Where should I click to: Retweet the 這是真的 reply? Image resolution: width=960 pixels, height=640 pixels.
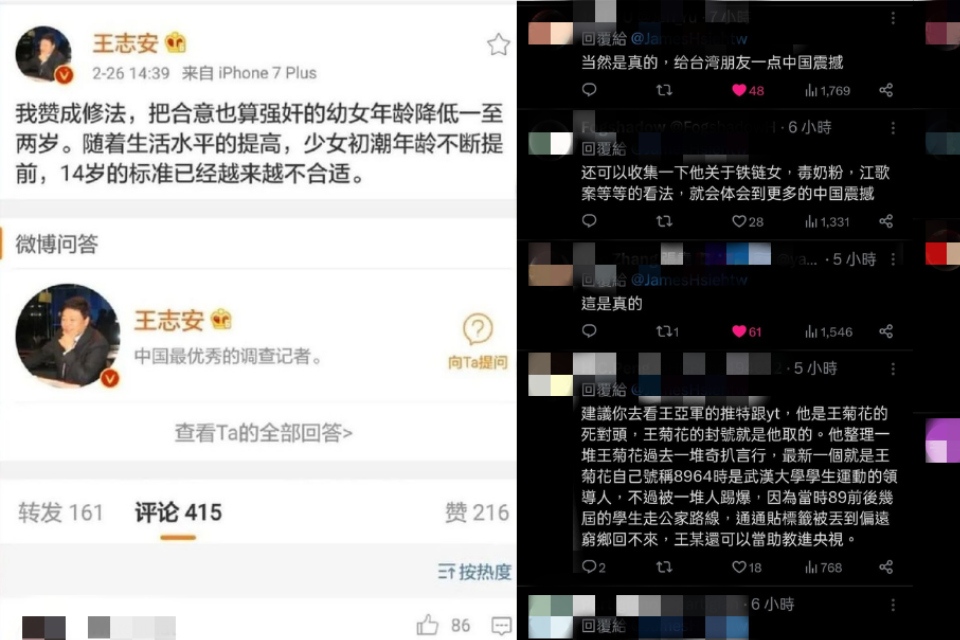[667, 331]
